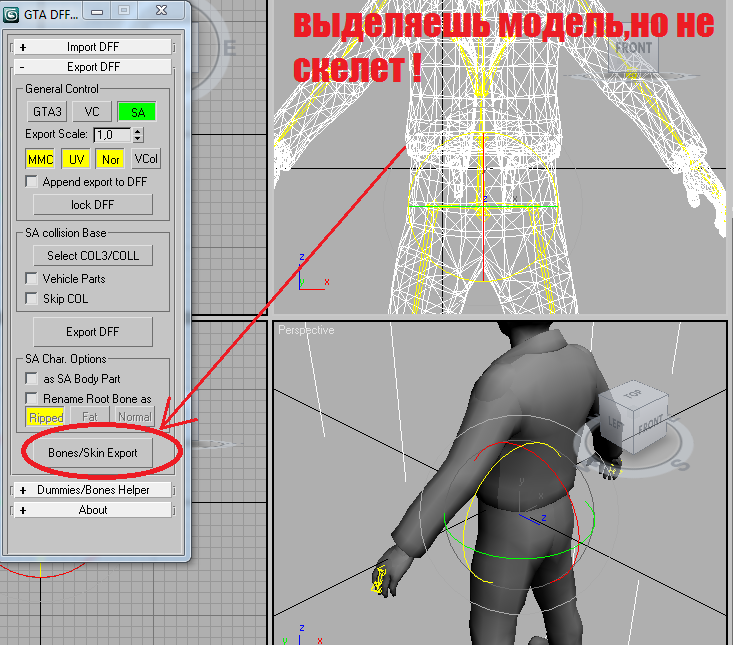This screenshot has height=645, width=733.
Task: Select the GTA3 game format button
Action: [x=47, y=112]
